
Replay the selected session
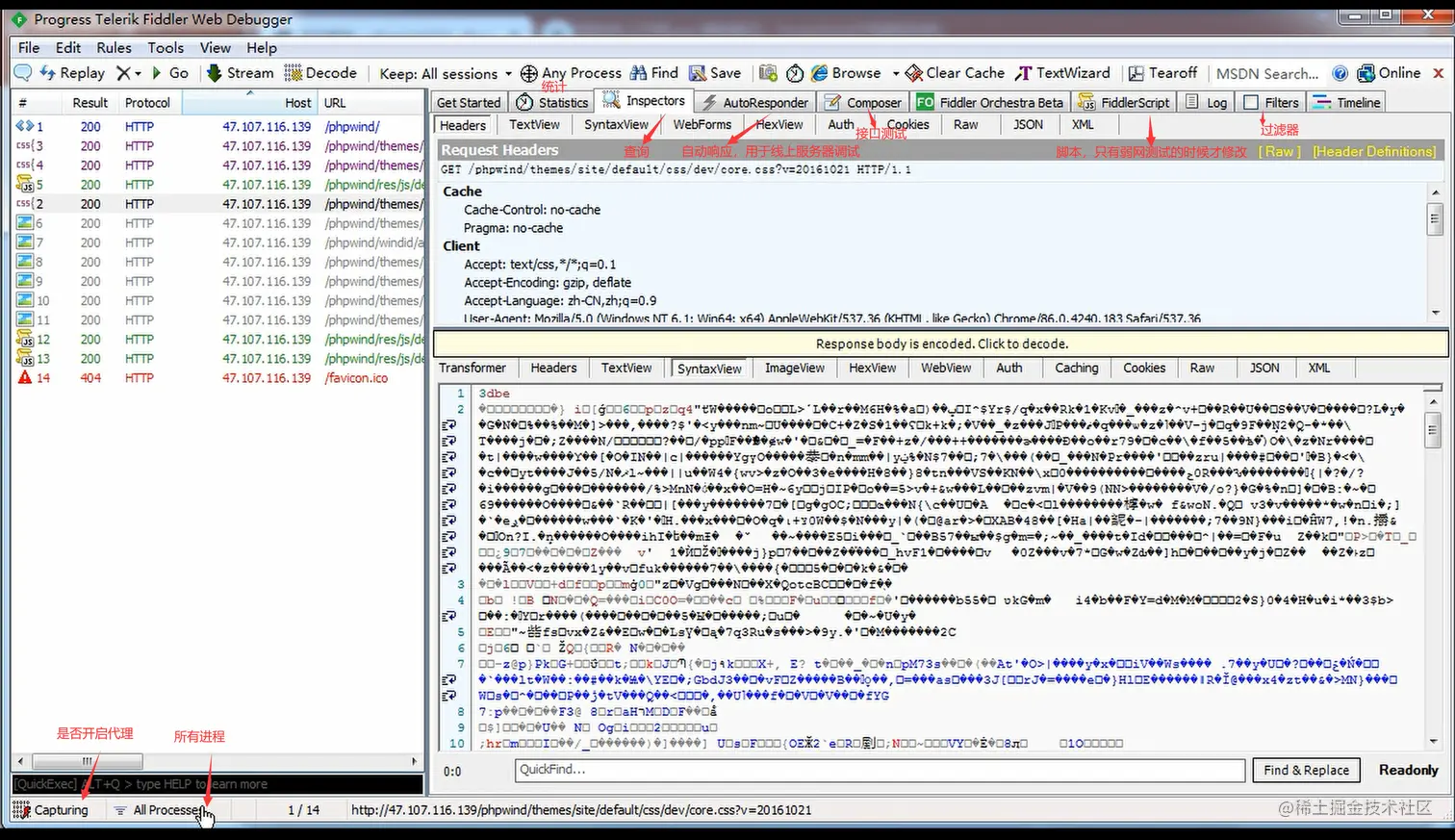72,73
